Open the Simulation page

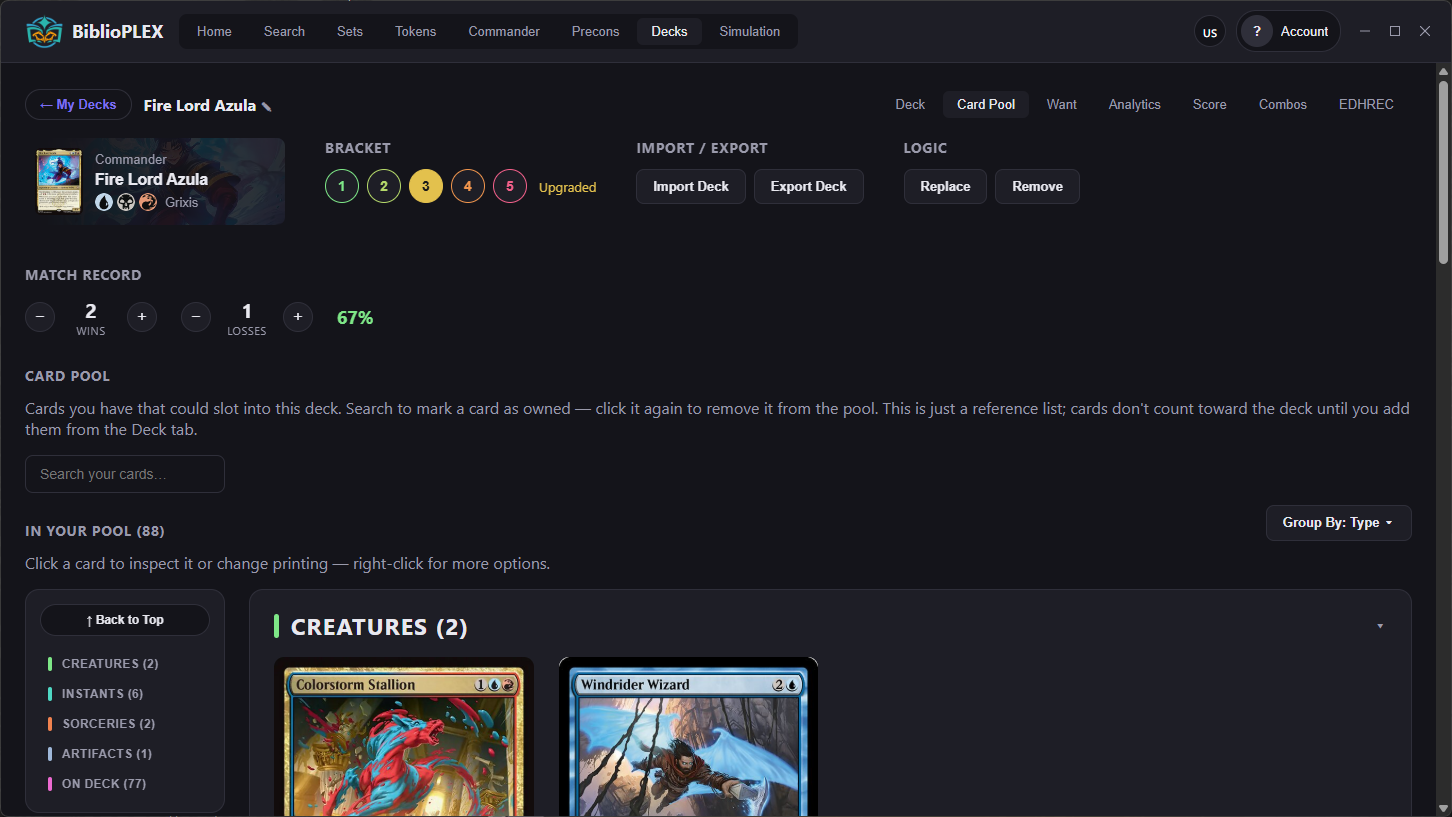(750, 32)
